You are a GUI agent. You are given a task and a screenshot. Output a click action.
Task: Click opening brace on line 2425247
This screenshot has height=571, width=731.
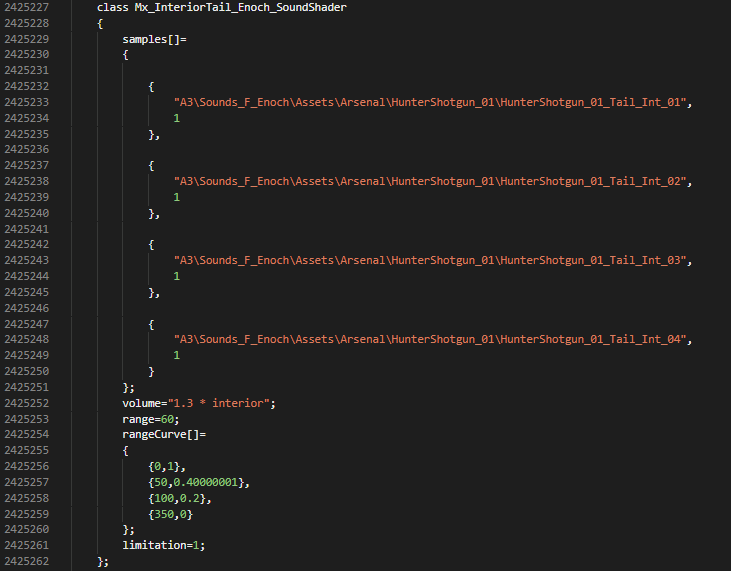click(x=151, y=324)
